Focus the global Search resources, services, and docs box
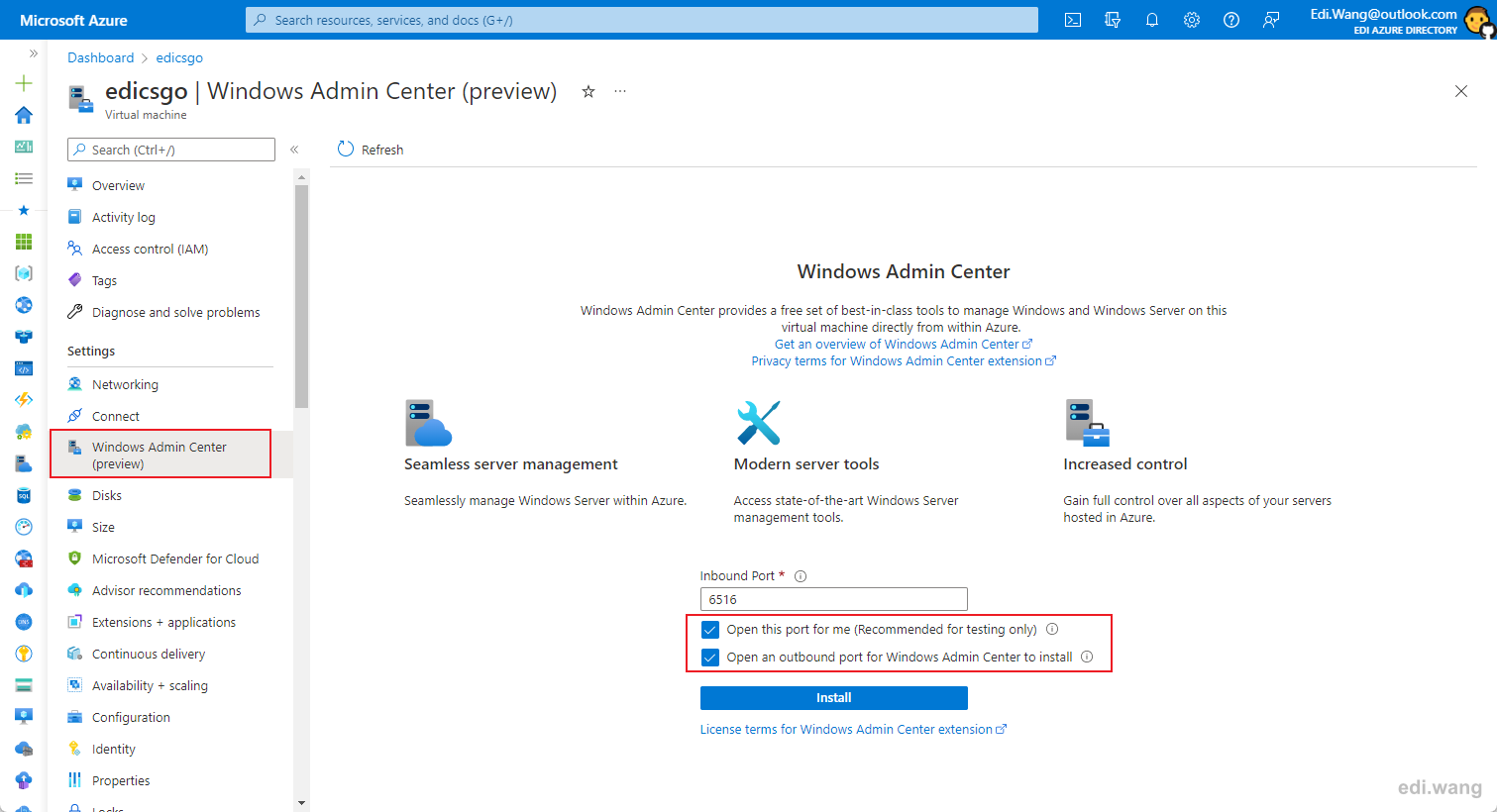 tap(642, 20)
